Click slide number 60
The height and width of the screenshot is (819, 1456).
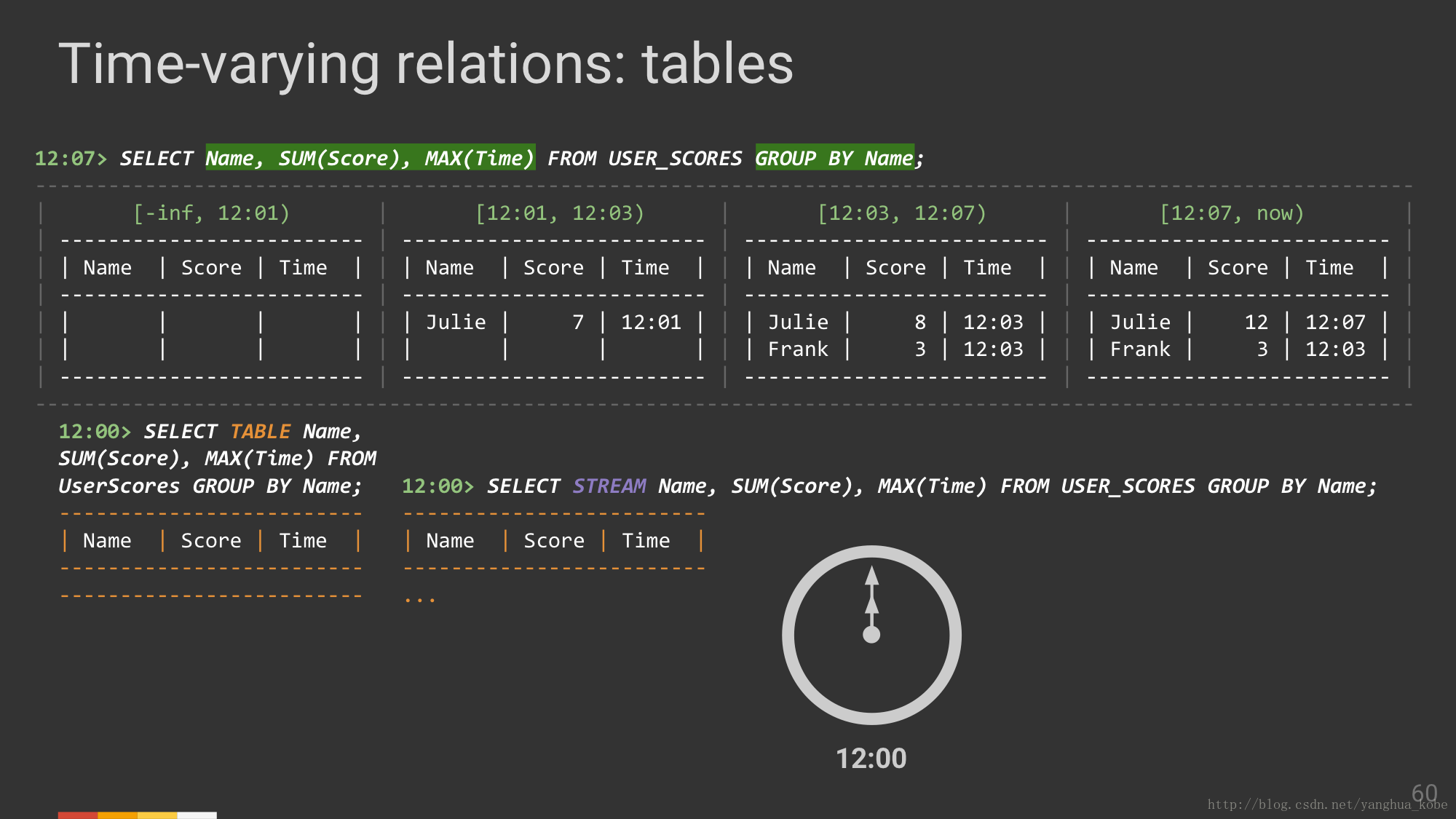click(1424, 792)
